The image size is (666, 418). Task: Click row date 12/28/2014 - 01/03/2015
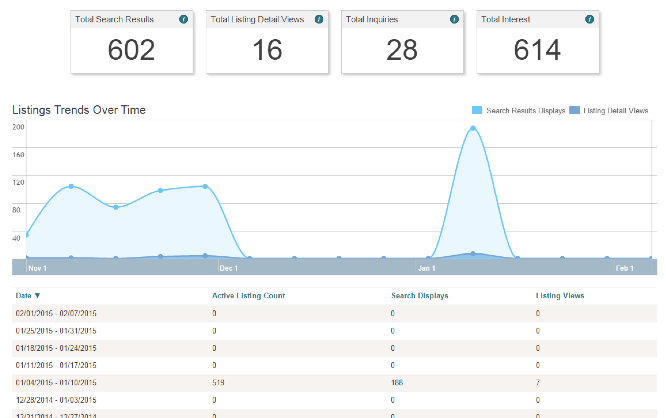(56, 400)
